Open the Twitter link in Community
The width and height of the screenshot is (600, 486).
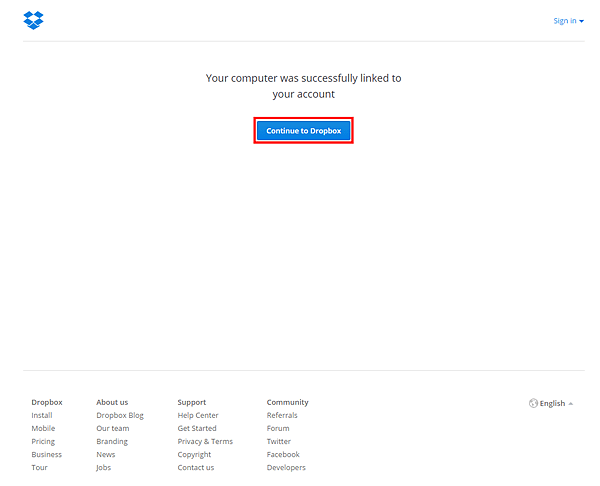[279, 441]
